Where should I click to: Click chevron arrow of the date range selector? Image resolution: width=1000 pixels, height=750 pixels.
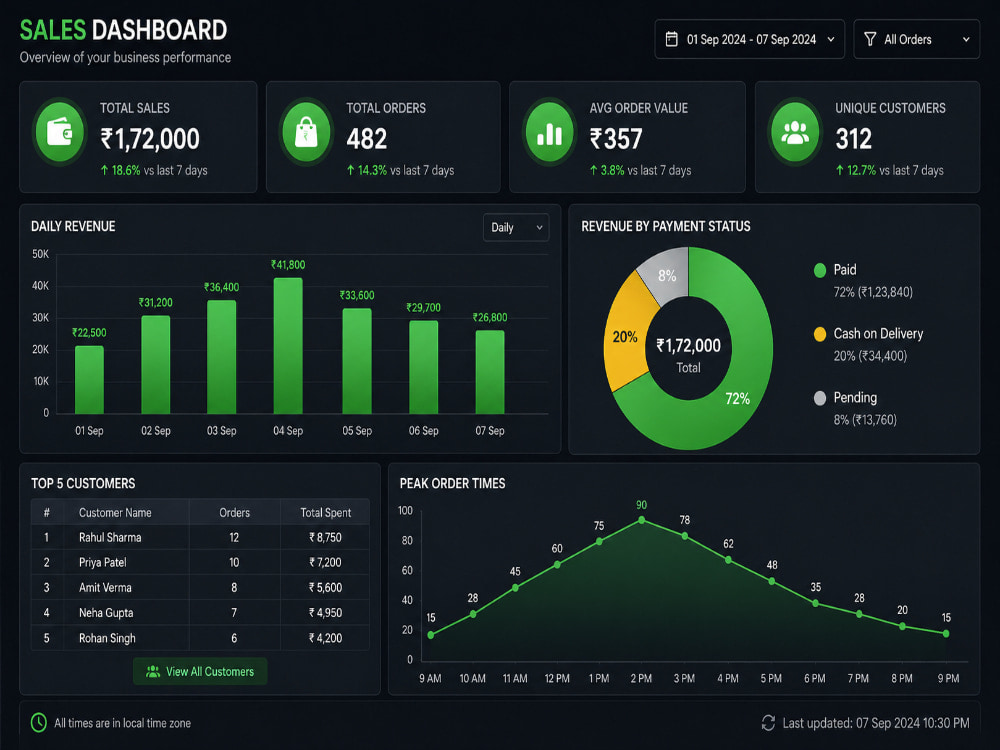tap(831, 40)
